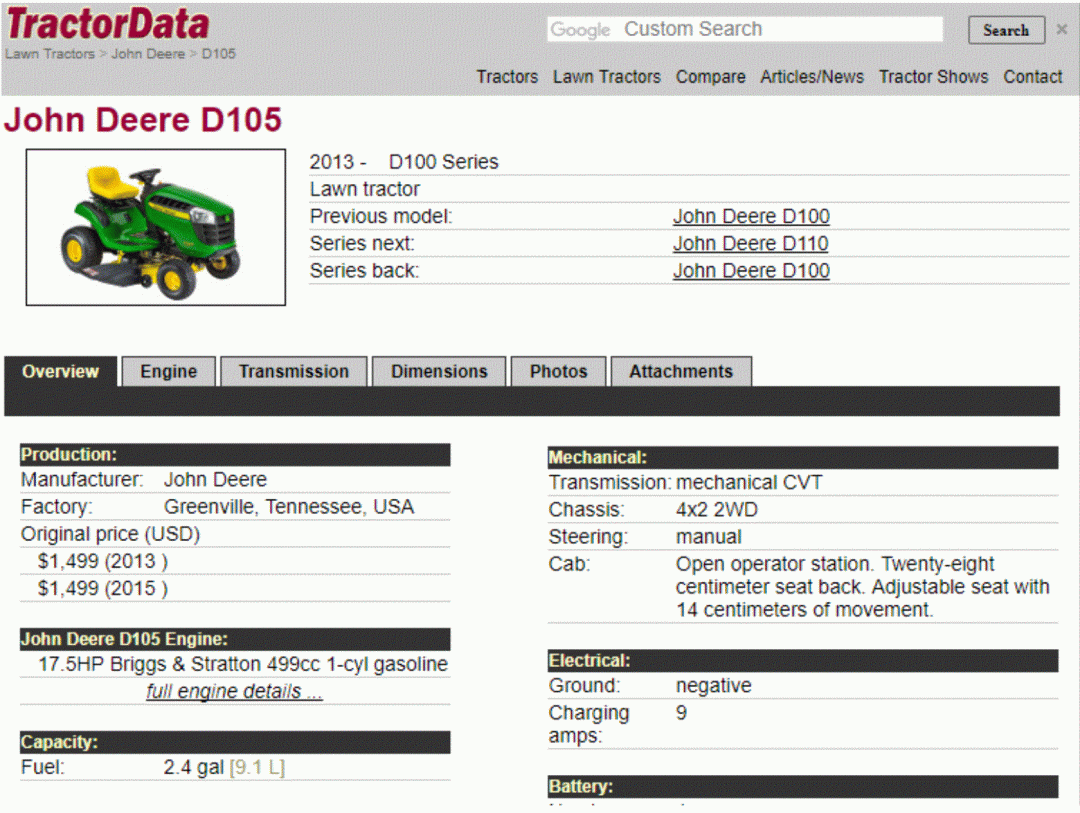Click the 'Lawn tractor' type text
The image size is (1080, 813).
(364, 189)
